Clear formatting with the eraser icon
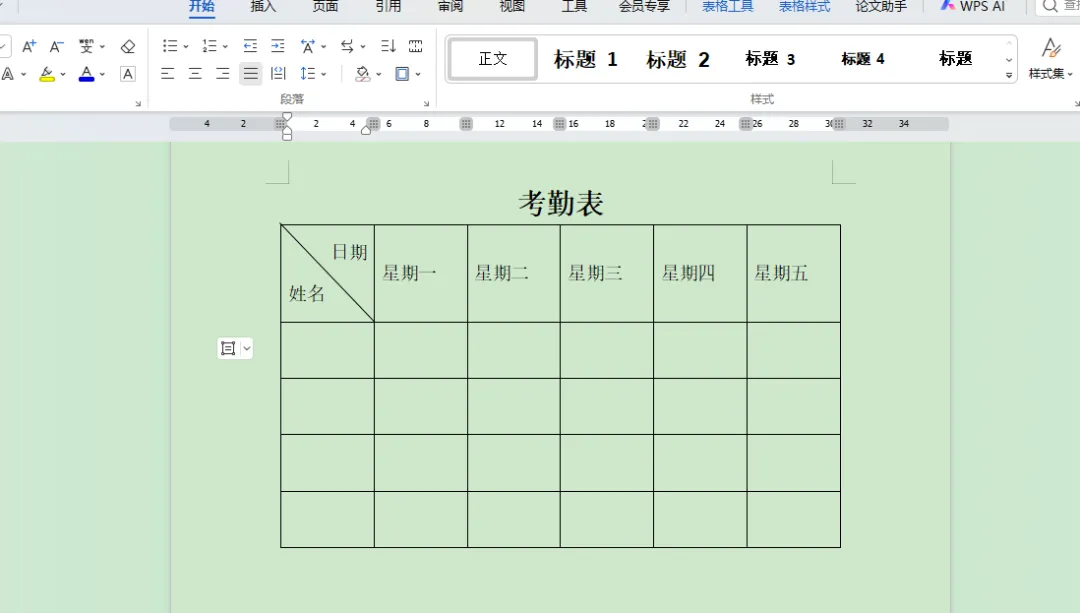 pos(127,46)
